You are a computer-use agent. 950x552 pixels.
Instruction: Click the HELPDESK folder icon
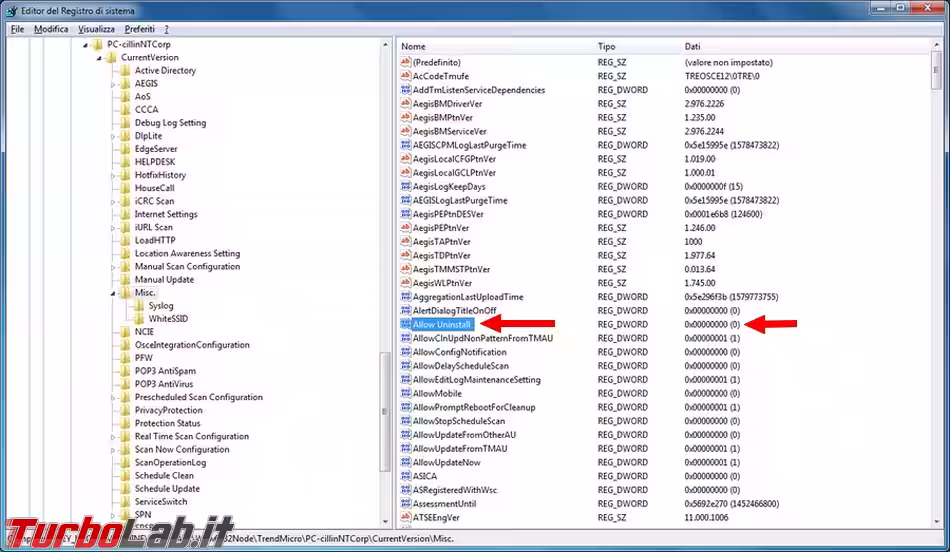(x=125, y=162)
